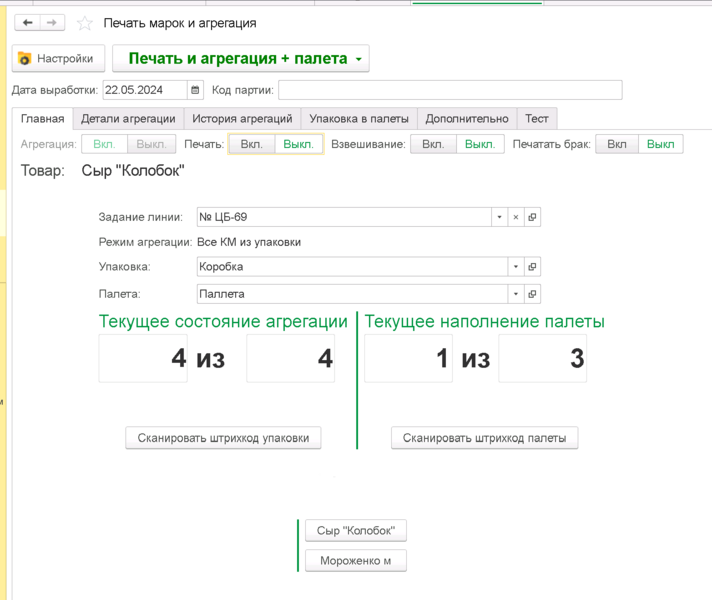712x600 pixels.
Task: Set Печать to Вкл.
Action: (252, 144)
